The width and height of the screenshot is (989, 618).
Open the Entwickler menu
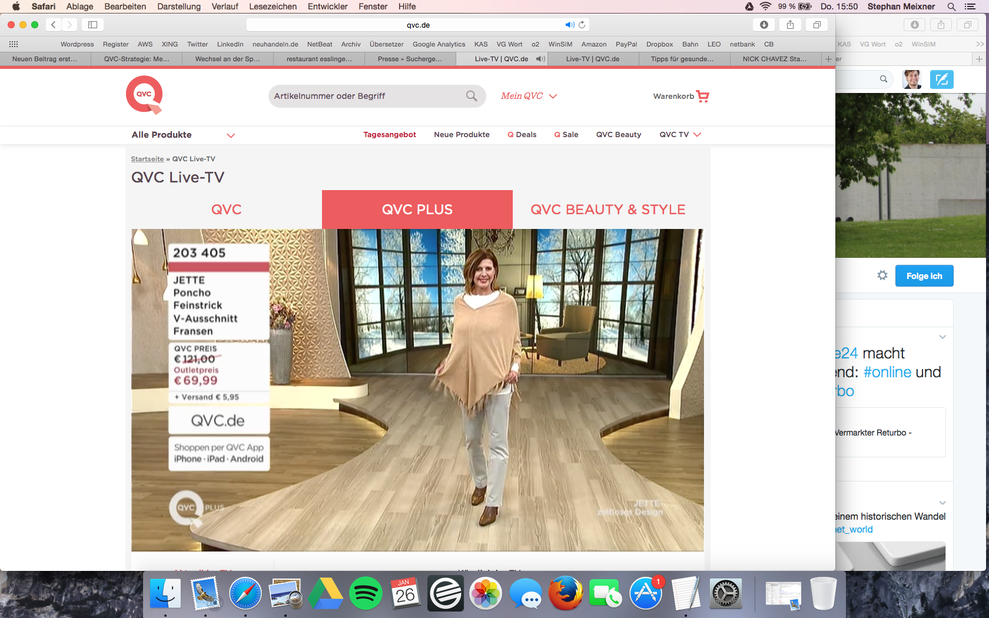pos(327,6)
